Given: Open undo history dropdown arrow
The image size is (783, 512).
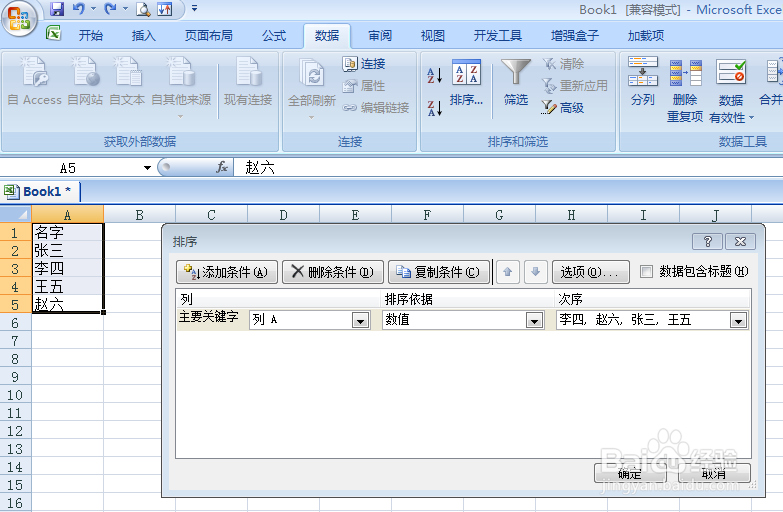Looking at the screenshot, I should (93, 9).
